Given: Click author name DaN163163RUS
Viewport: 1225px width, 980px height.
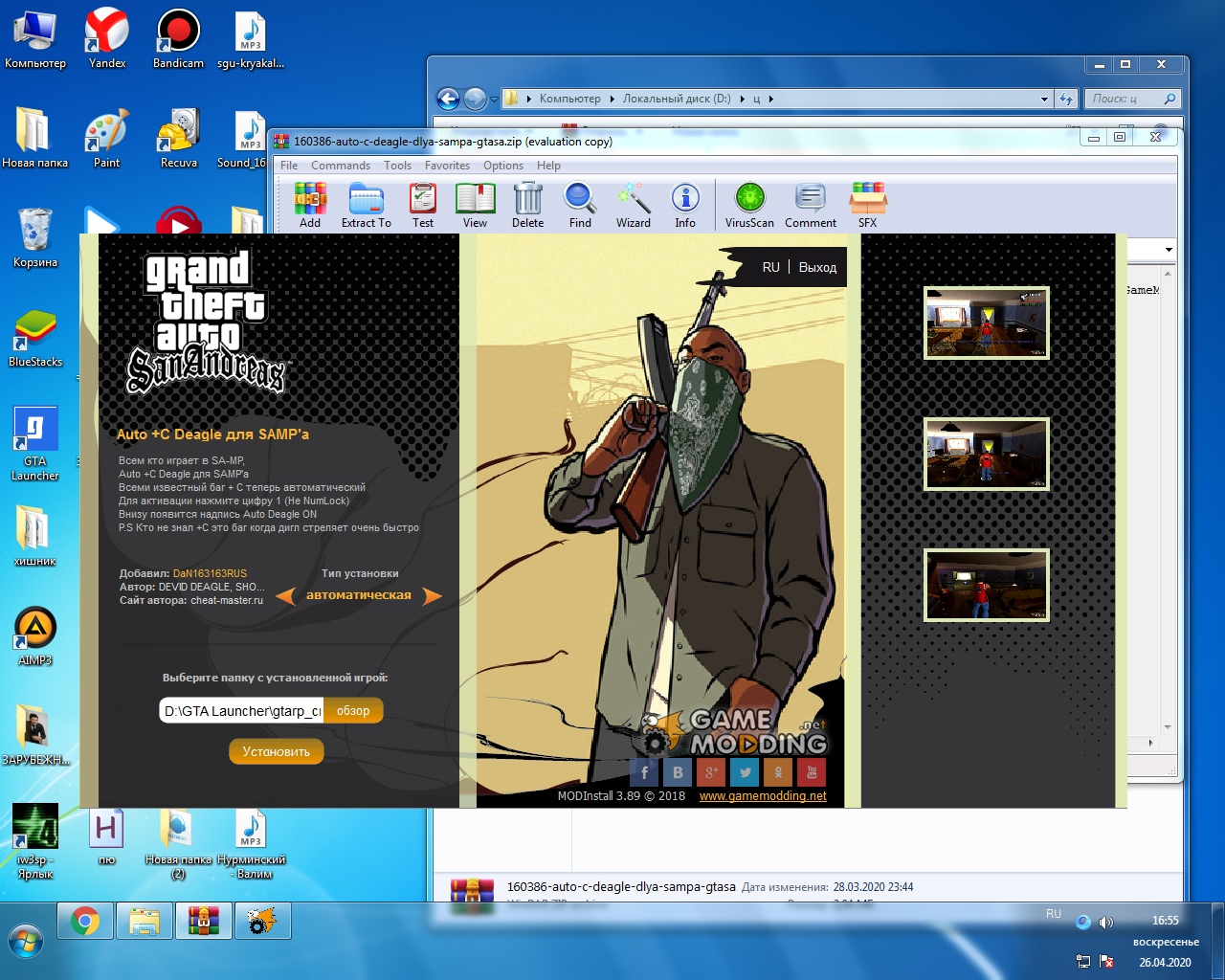Looking at the screenshot, I should [x=210, y=574].
